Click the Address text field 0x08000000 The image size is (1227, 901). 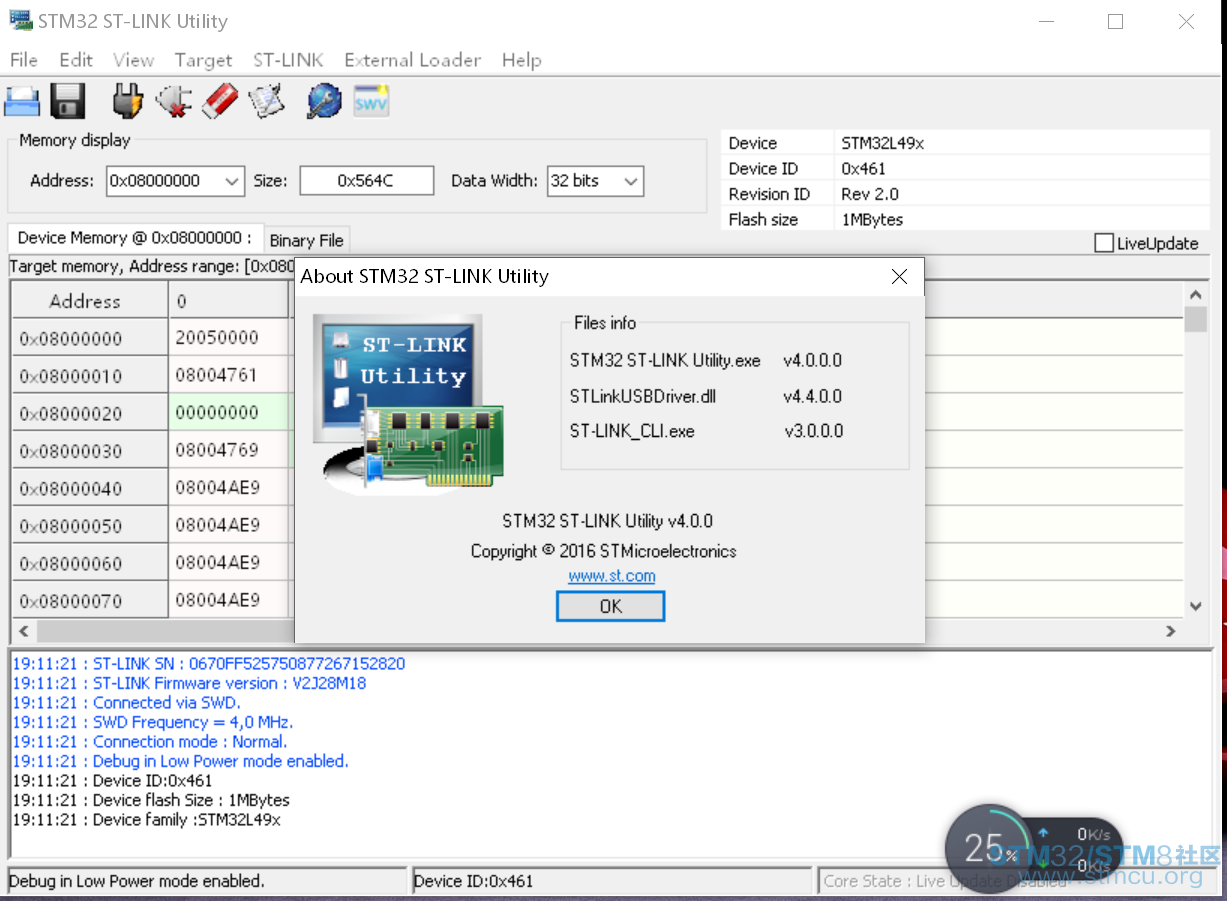[x=163, y=181]
